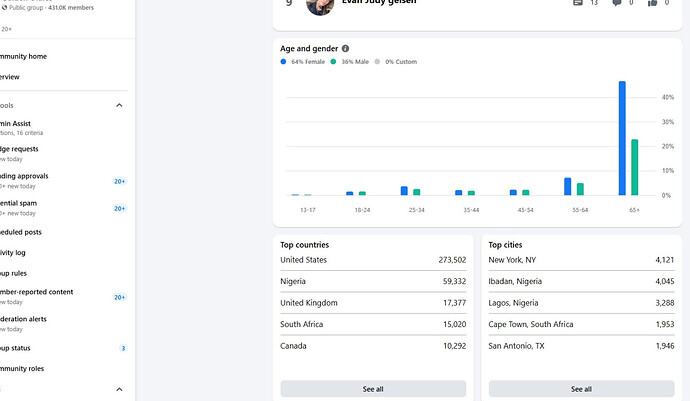This screenshot has height=401, width=690.
Task: Collapse the bottom sidebar section chevron
Action: pyautogui.click(x=119, y=389)
